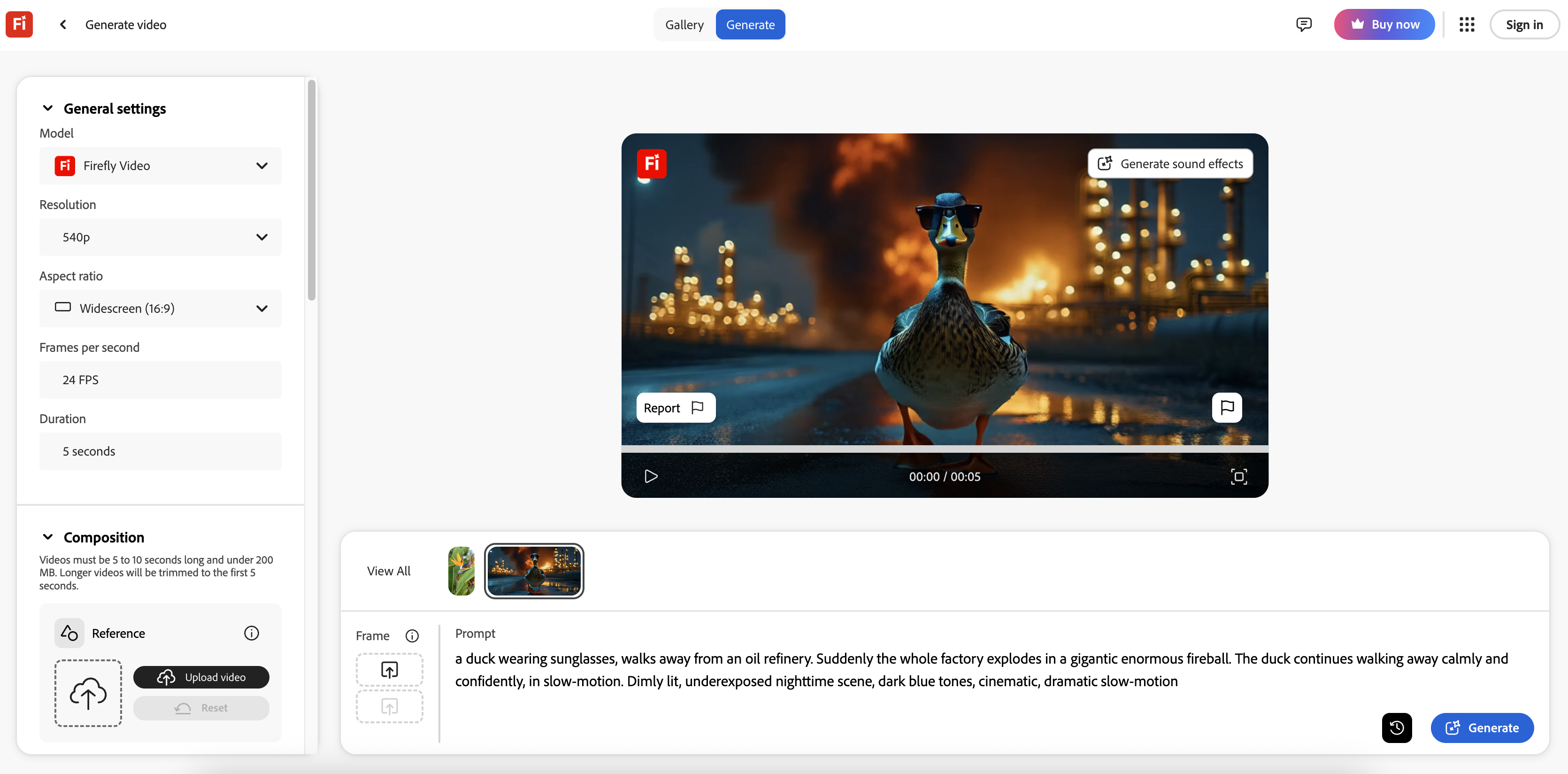Select the duck video thumbnail

534,571
